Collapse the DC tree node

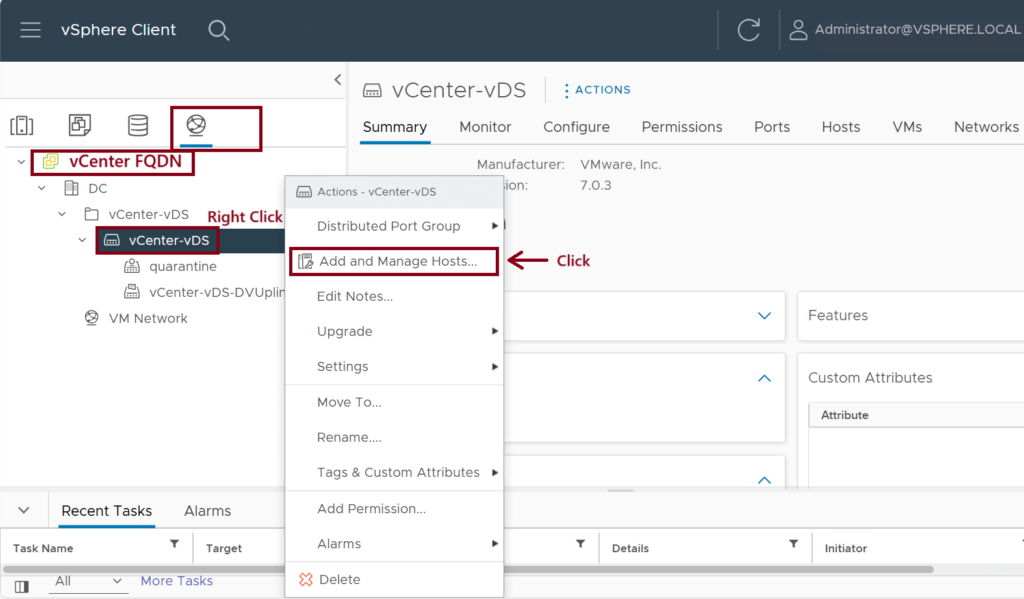42,188
